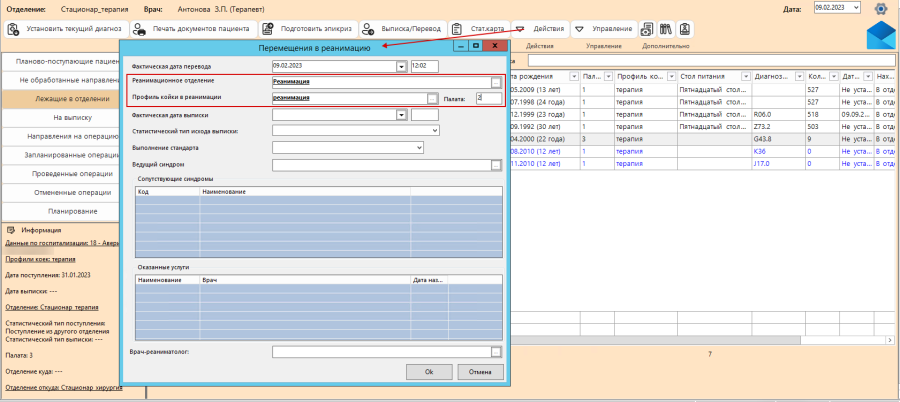The height and width of the screenshot is (402, 900).
Task: Open filter dropdown for Дата рождения column
Action: (x=573, y=76)
